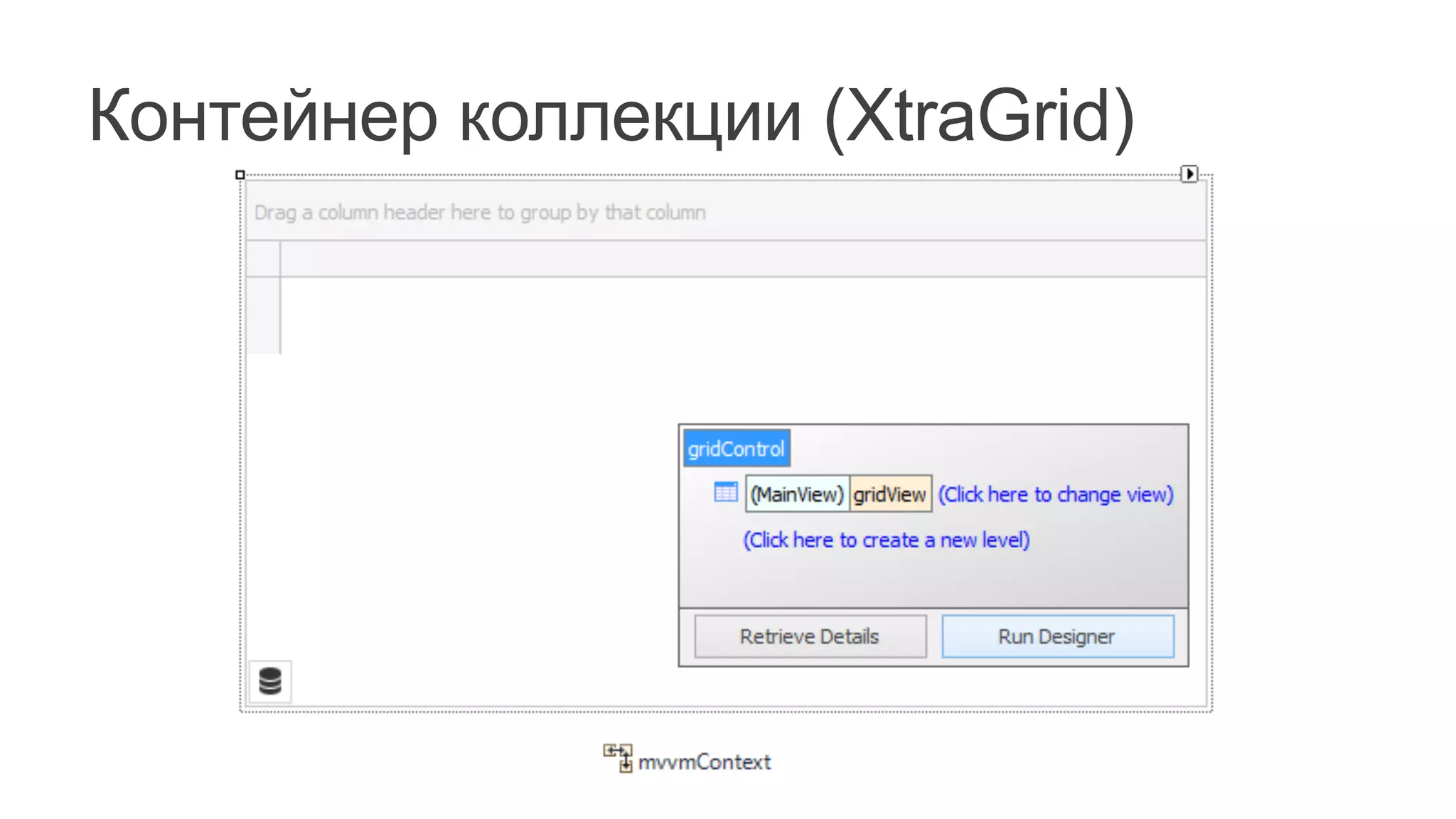This screenshot has height=819, width=1456.
Task: Click the group-by column header panel
Action: pyautogui.click(x=726, y=212)
